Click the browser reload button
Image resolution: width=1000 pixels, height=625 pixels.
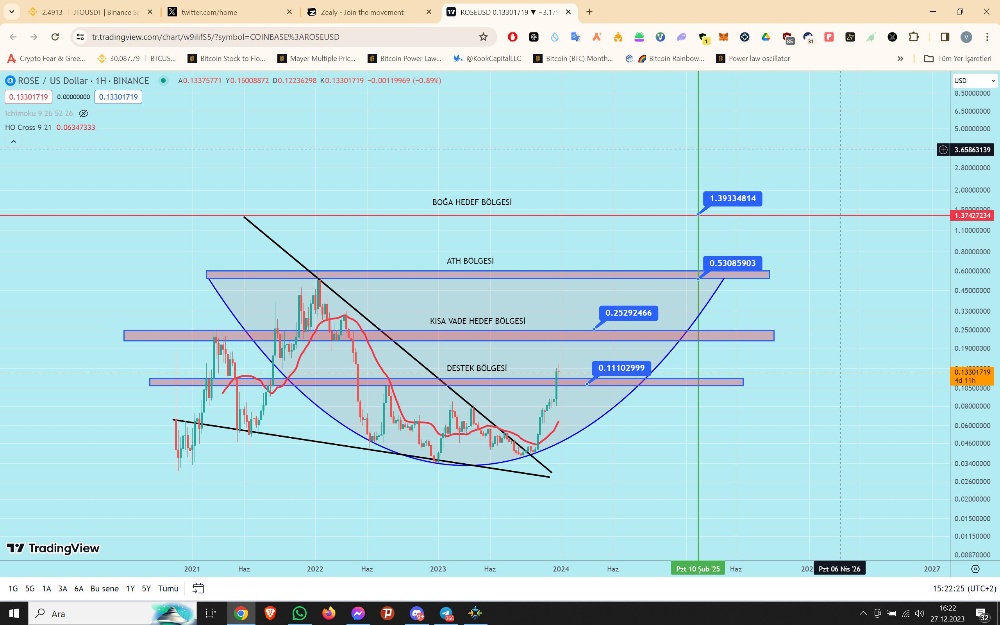point(53,36)
